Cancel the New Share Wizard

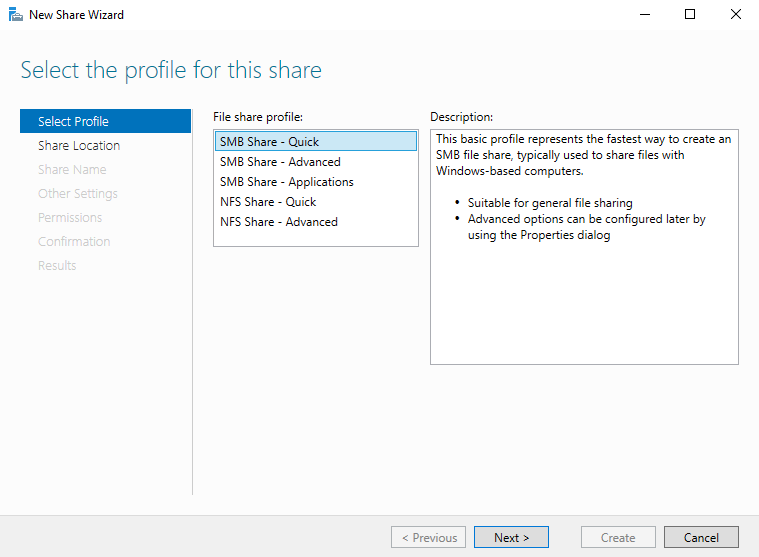701,537
